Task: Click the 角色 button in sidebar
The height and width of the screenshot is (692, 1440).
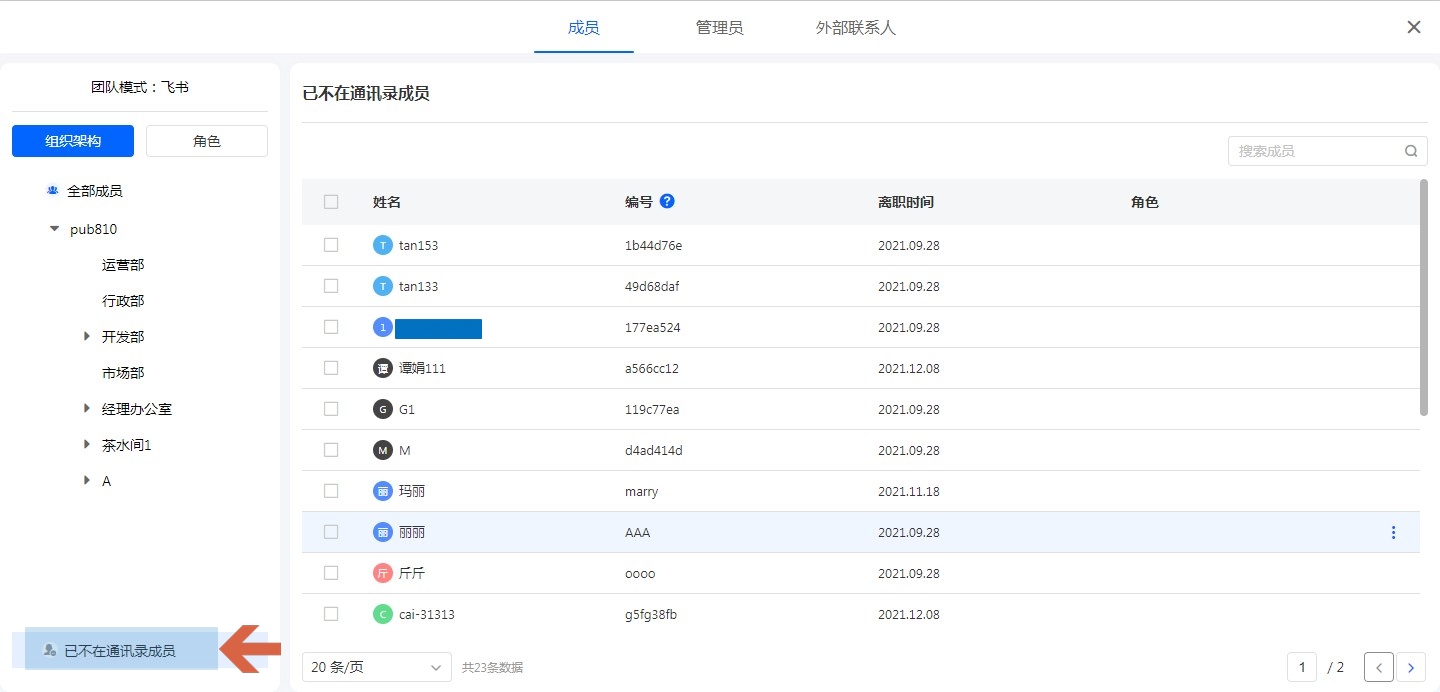Action: point(207,141)
